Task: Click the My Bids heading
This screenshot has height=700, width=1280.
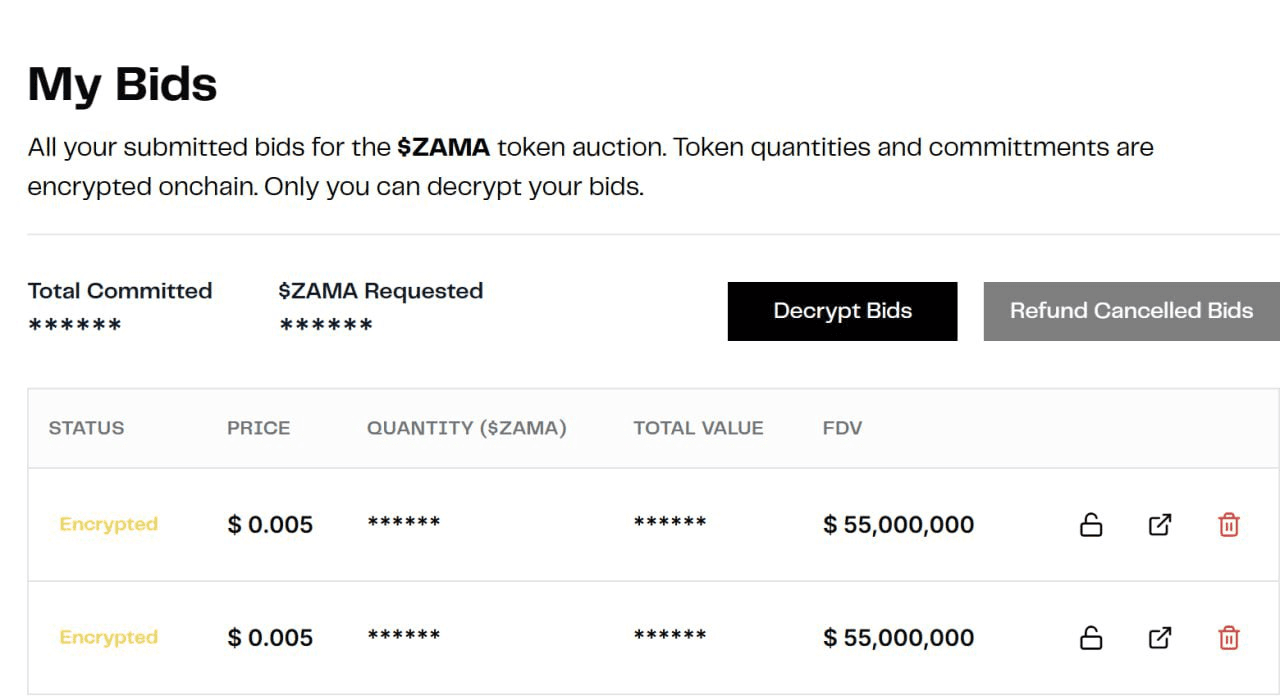Action: [x=122, y=85]
